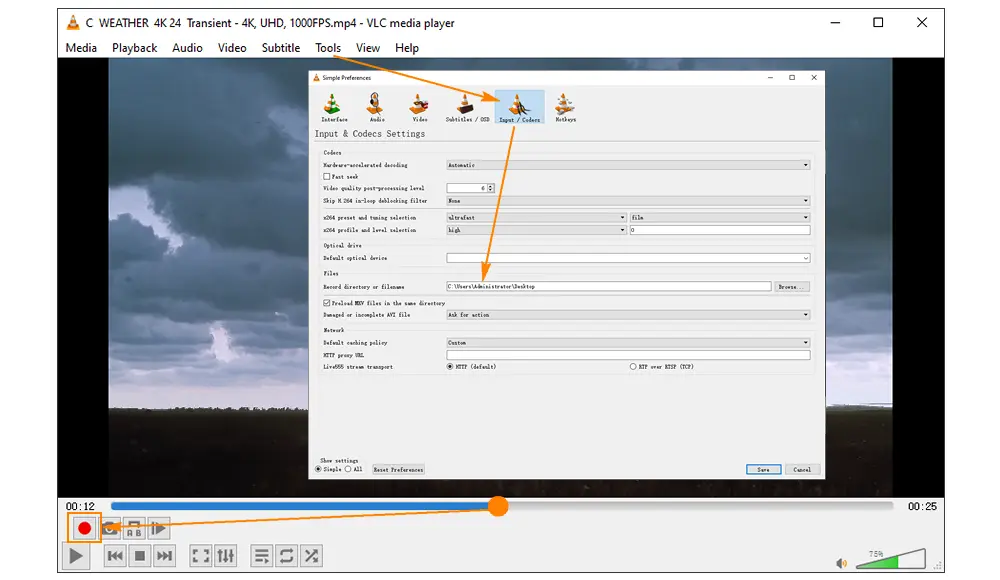
Task: Enable the Fast seek checkbox
Action: pos(327,177)
